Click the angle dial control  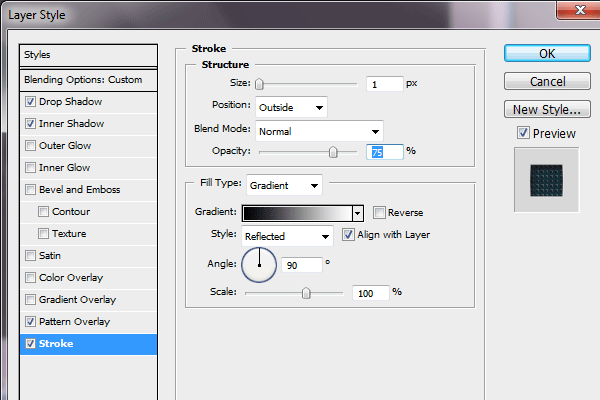coord(260,264)
